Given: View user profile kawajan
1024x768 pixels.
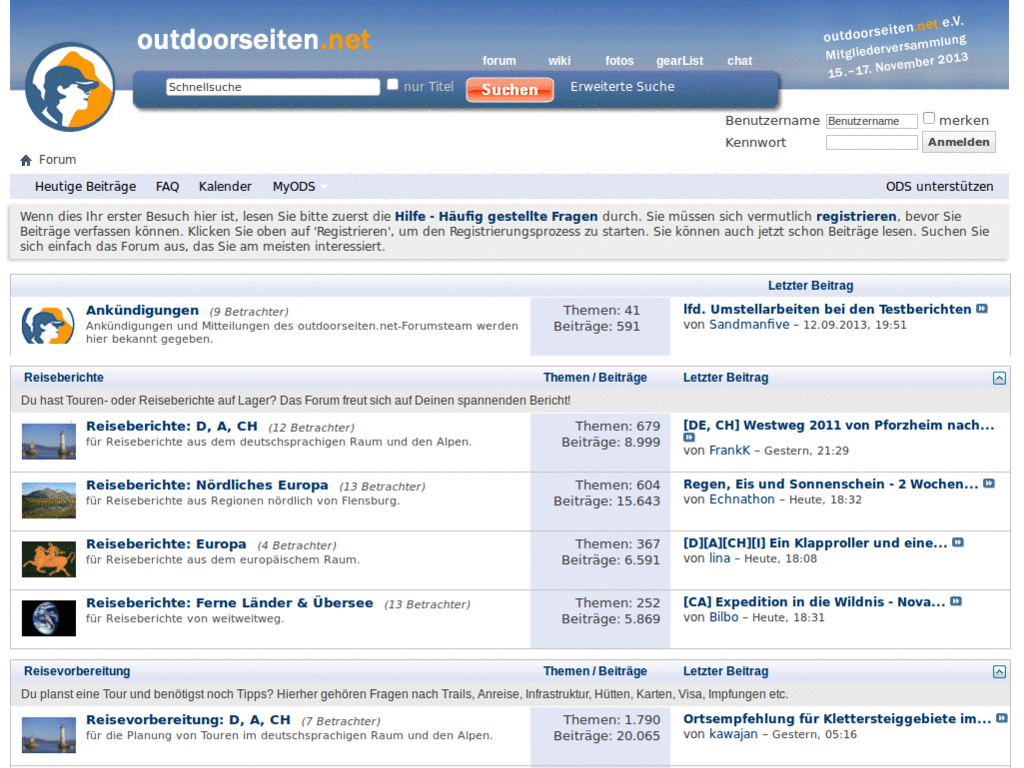Looking at the screenshot, I should click(733, 734).
